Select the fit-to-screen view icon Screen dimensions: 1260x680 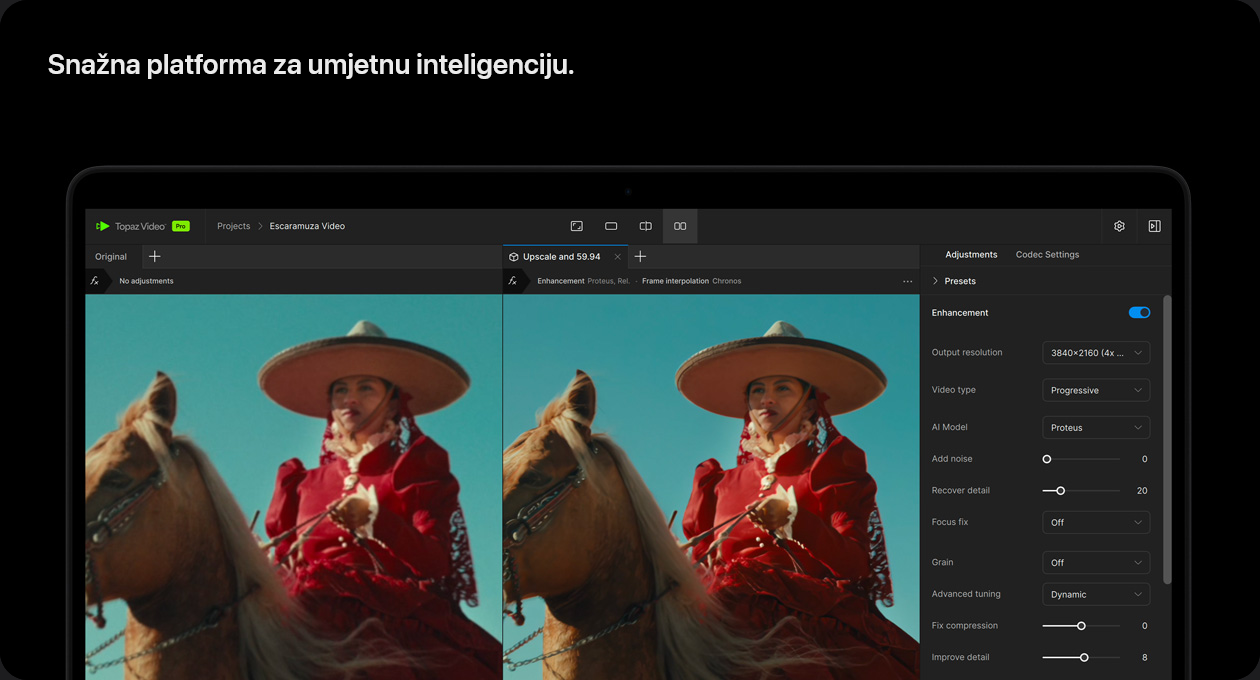577,226
